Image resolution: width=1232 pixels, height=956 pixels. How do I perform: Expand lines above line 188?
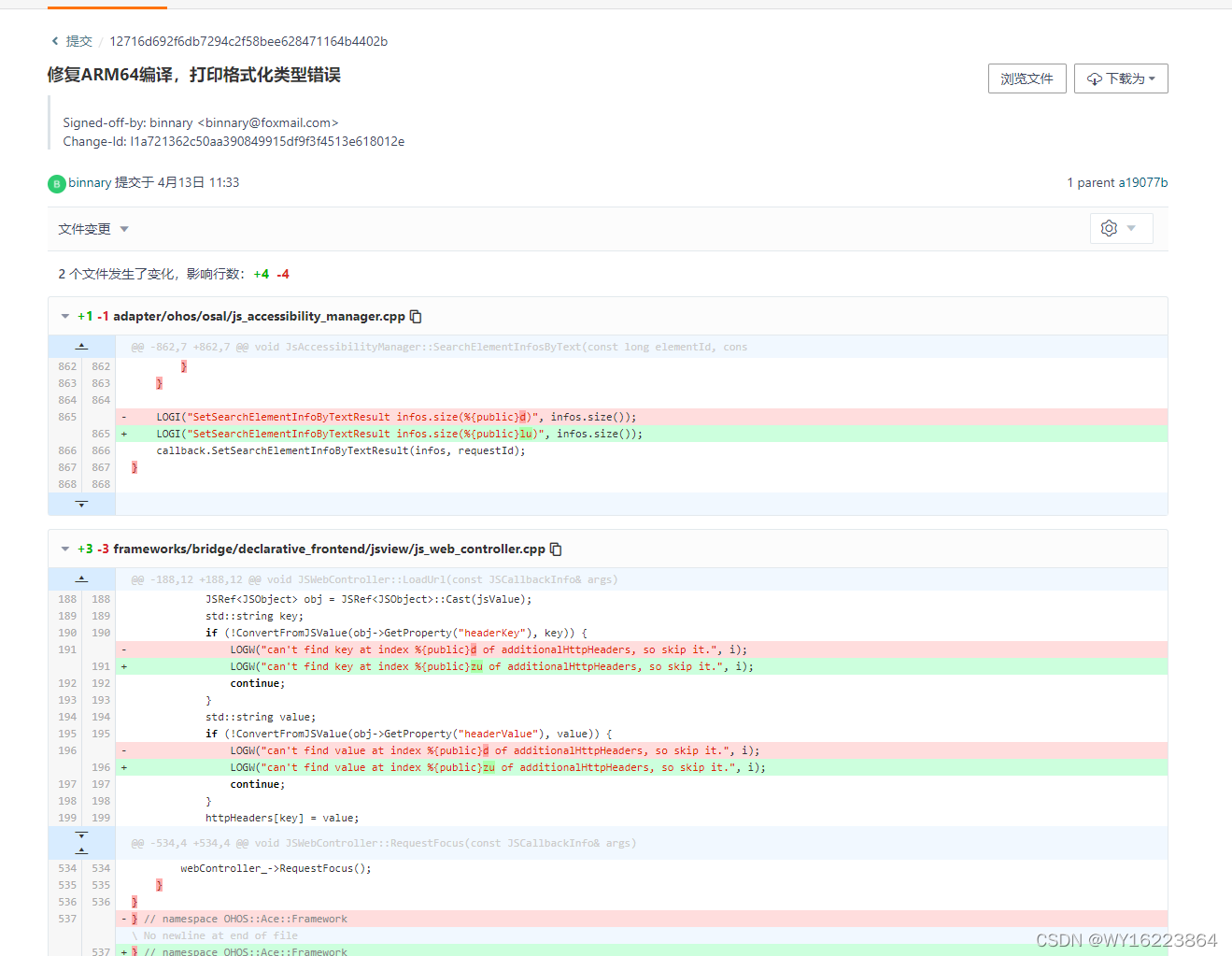tap(81, 579)
